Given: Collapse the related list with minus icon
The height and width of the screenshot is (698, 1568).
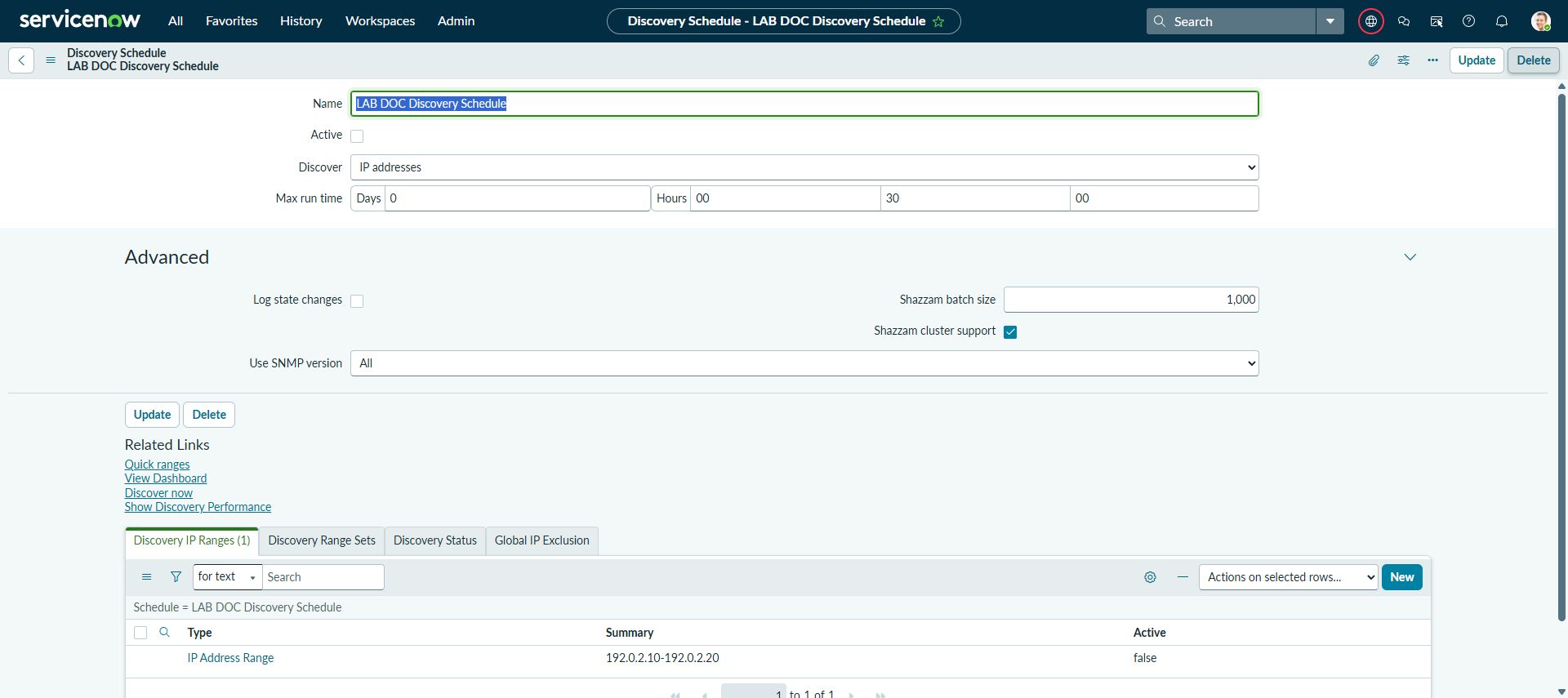Looking at the screenshot, I should (1183, 577).
